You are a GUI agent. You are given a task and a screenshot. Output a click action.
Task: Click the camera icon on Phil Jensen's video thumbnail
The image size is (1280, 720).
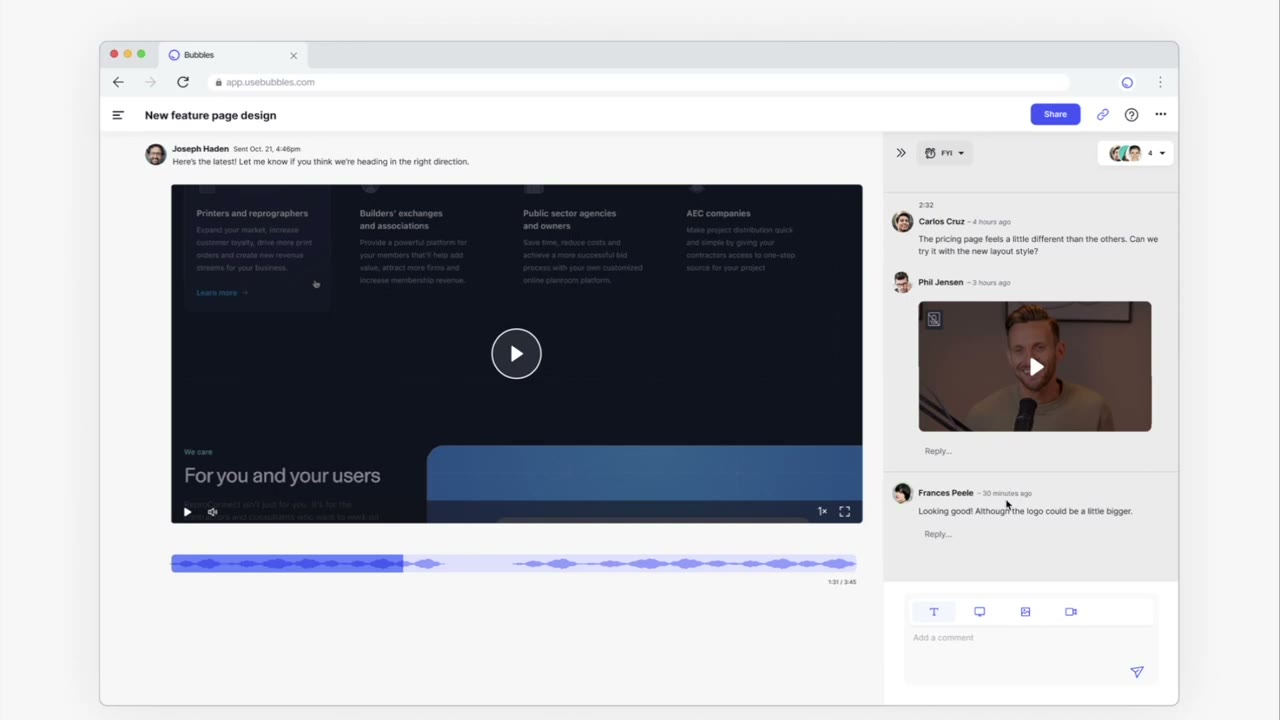[x=934, y=319]
